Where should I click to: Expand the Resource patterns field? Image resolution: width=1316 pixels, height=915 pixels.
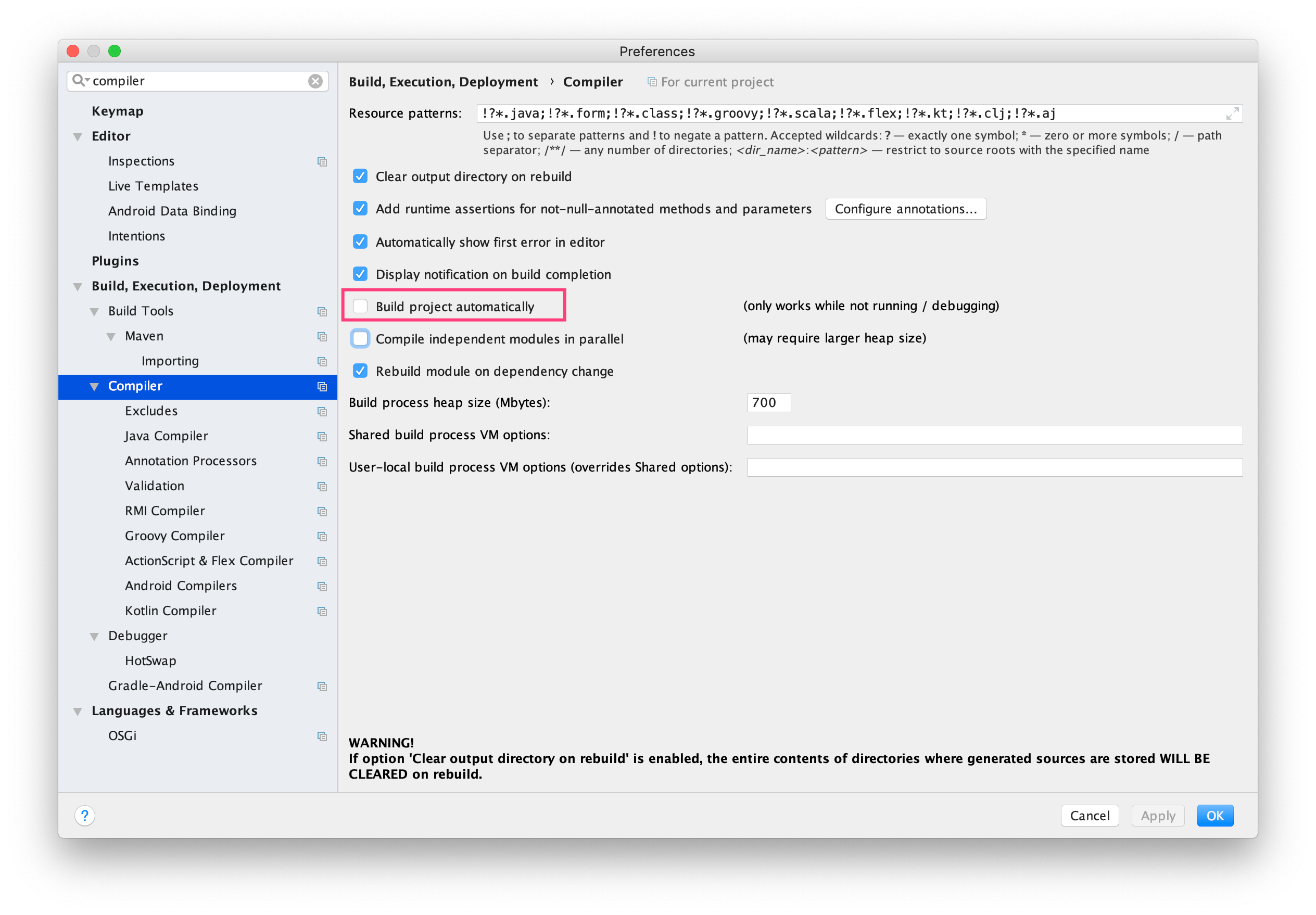[x=1232, y=113]
